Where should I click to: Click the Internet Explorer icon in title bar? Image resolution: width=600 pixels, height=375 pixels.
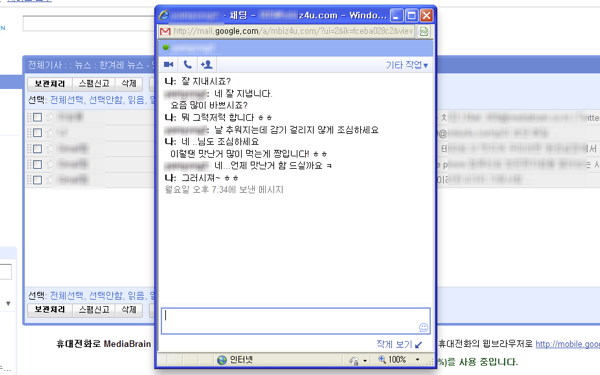(164, 15)
